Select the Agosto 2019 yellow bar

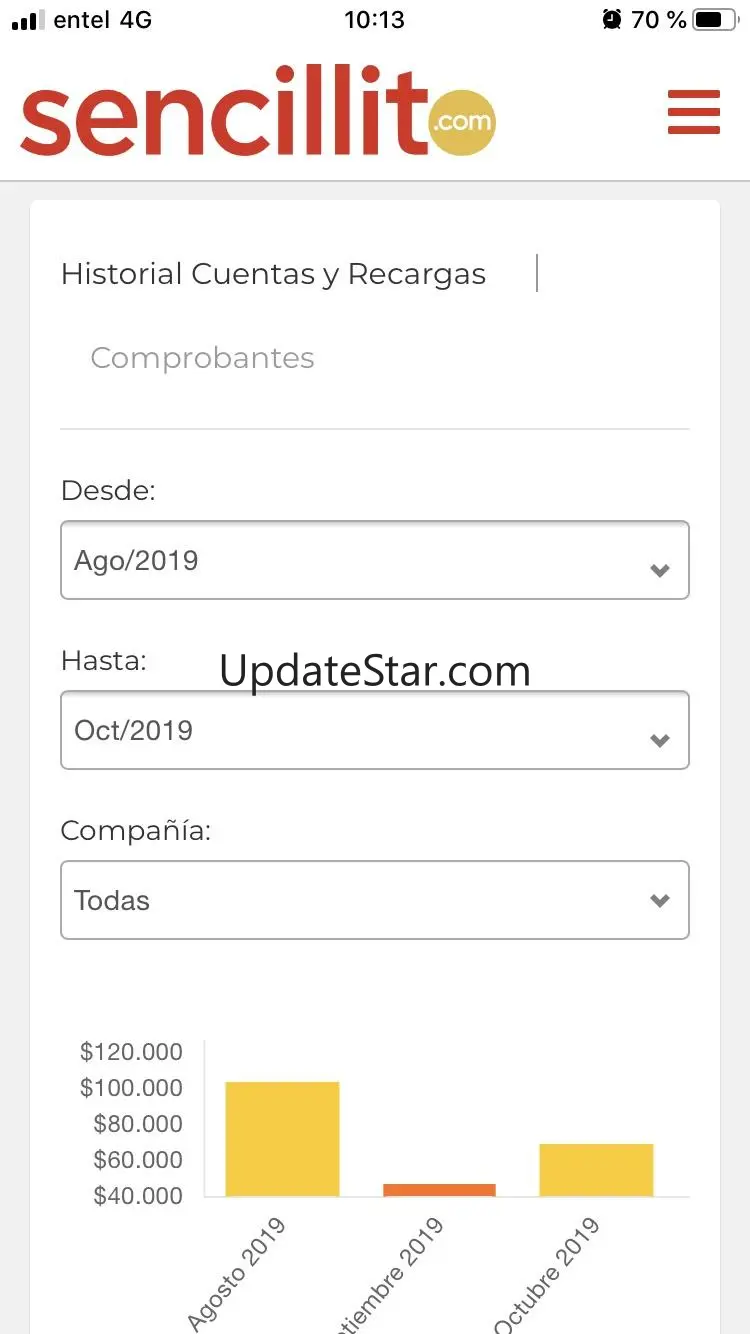(x=282, y=1139)
